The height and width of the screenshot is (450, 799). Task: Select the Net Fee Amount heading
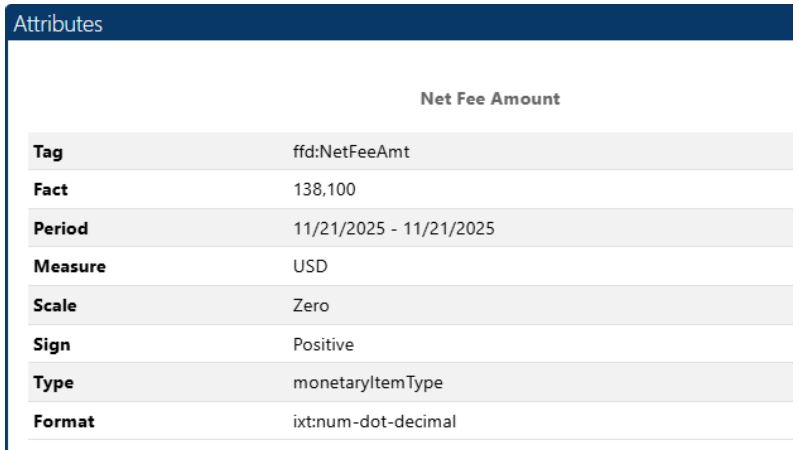[490, 99]
